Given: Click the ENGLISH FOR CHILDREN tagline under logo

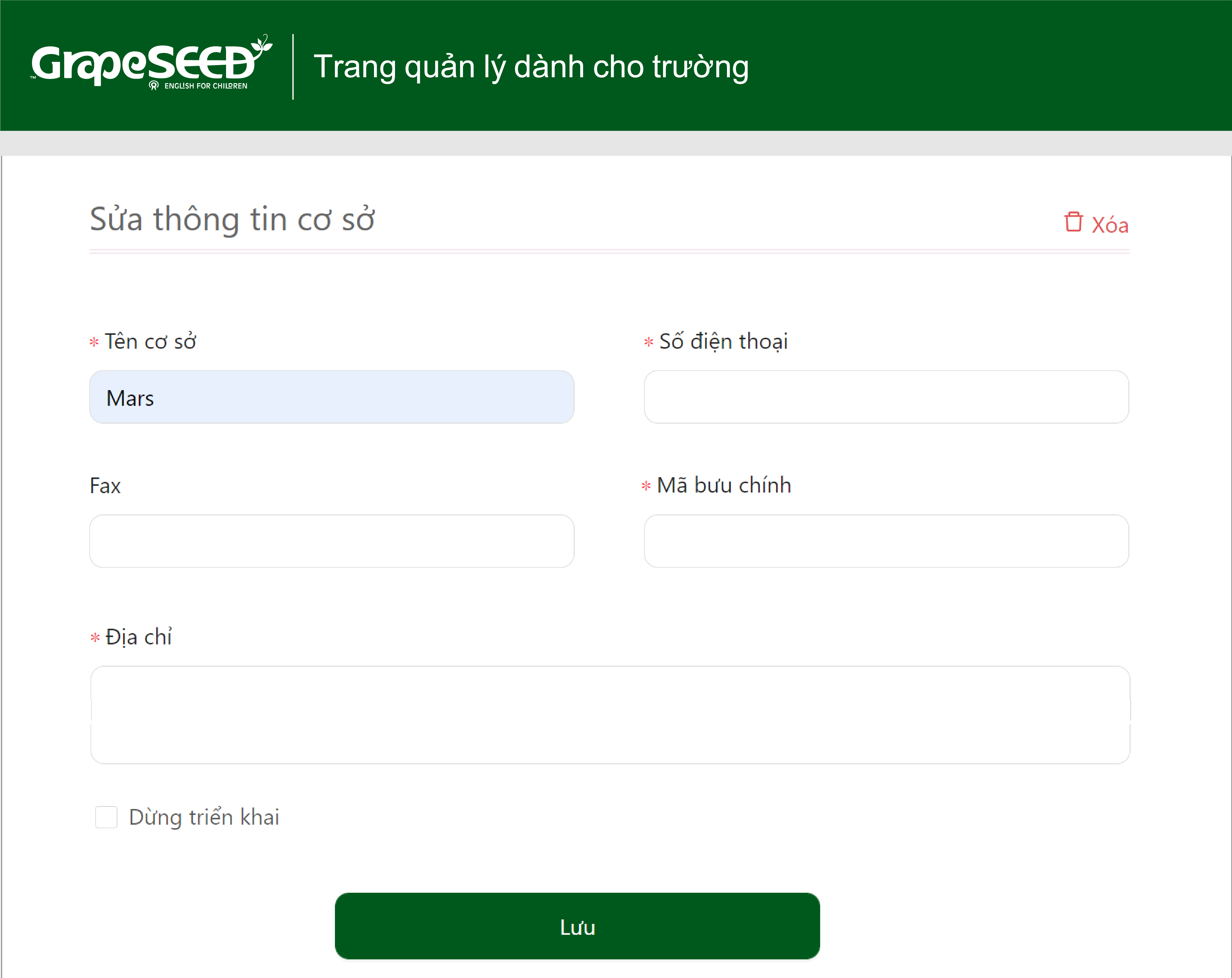Looking at the screenshot, I should pos(206,86).
